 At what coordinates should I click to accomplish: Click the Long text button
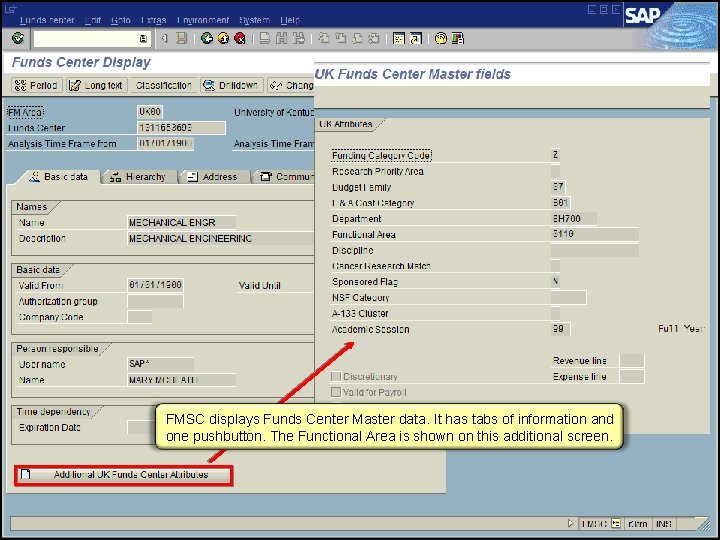click(x=96, y=85)
